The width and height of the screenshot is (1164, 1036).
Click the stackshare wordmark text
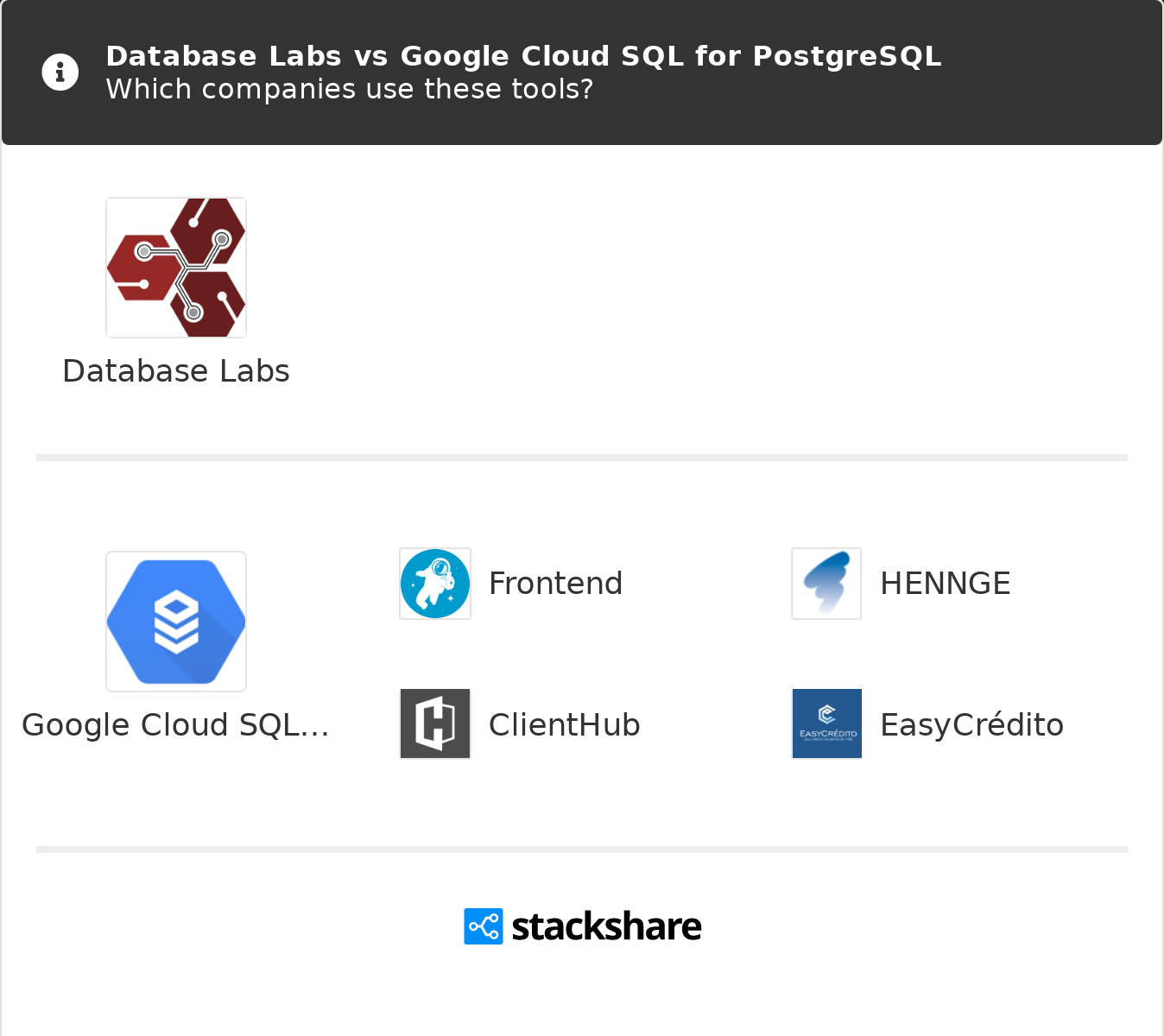click(x=606, y=927)
